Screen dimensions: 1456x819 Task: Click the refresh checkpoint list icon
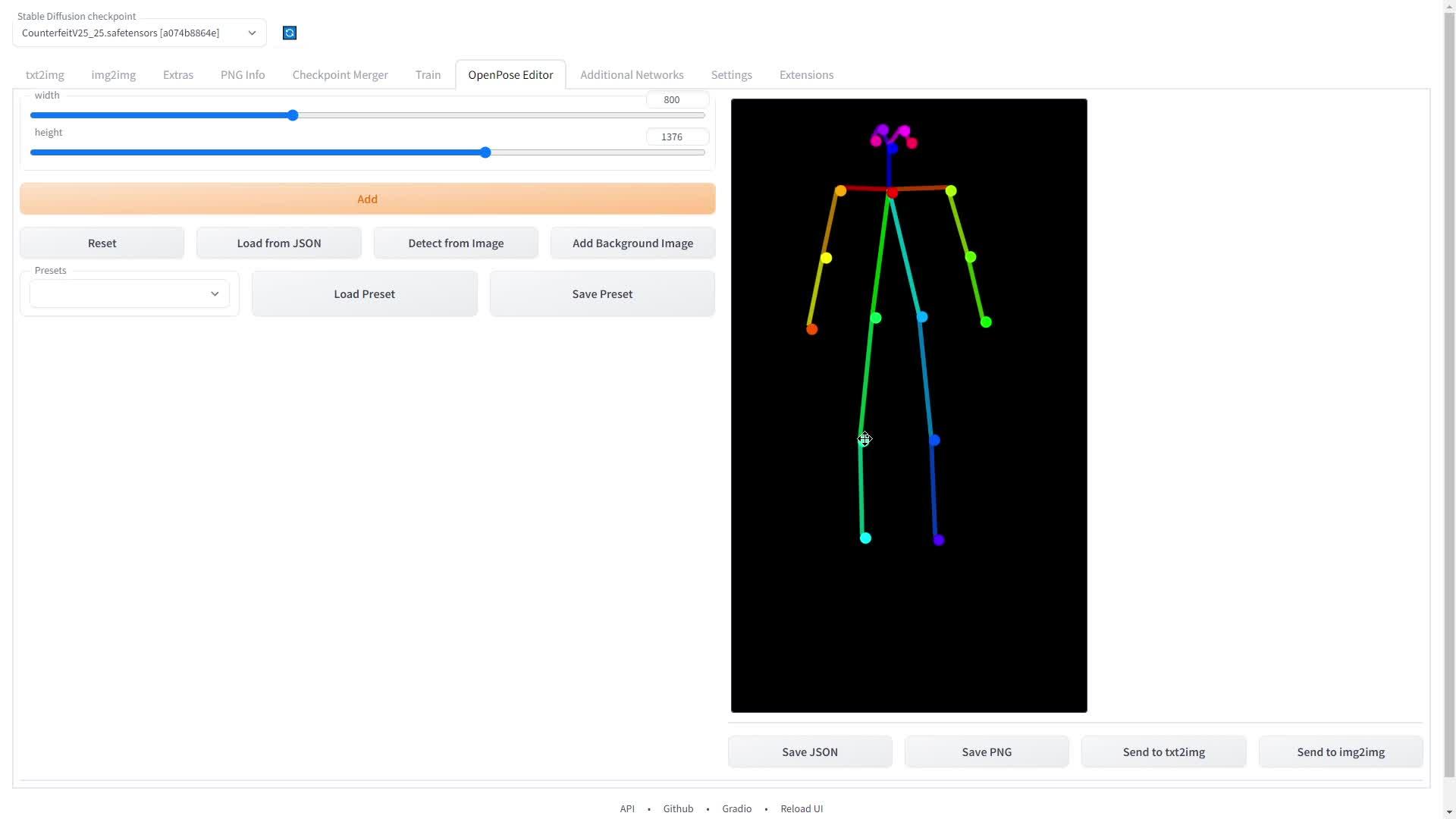point(289,33)
